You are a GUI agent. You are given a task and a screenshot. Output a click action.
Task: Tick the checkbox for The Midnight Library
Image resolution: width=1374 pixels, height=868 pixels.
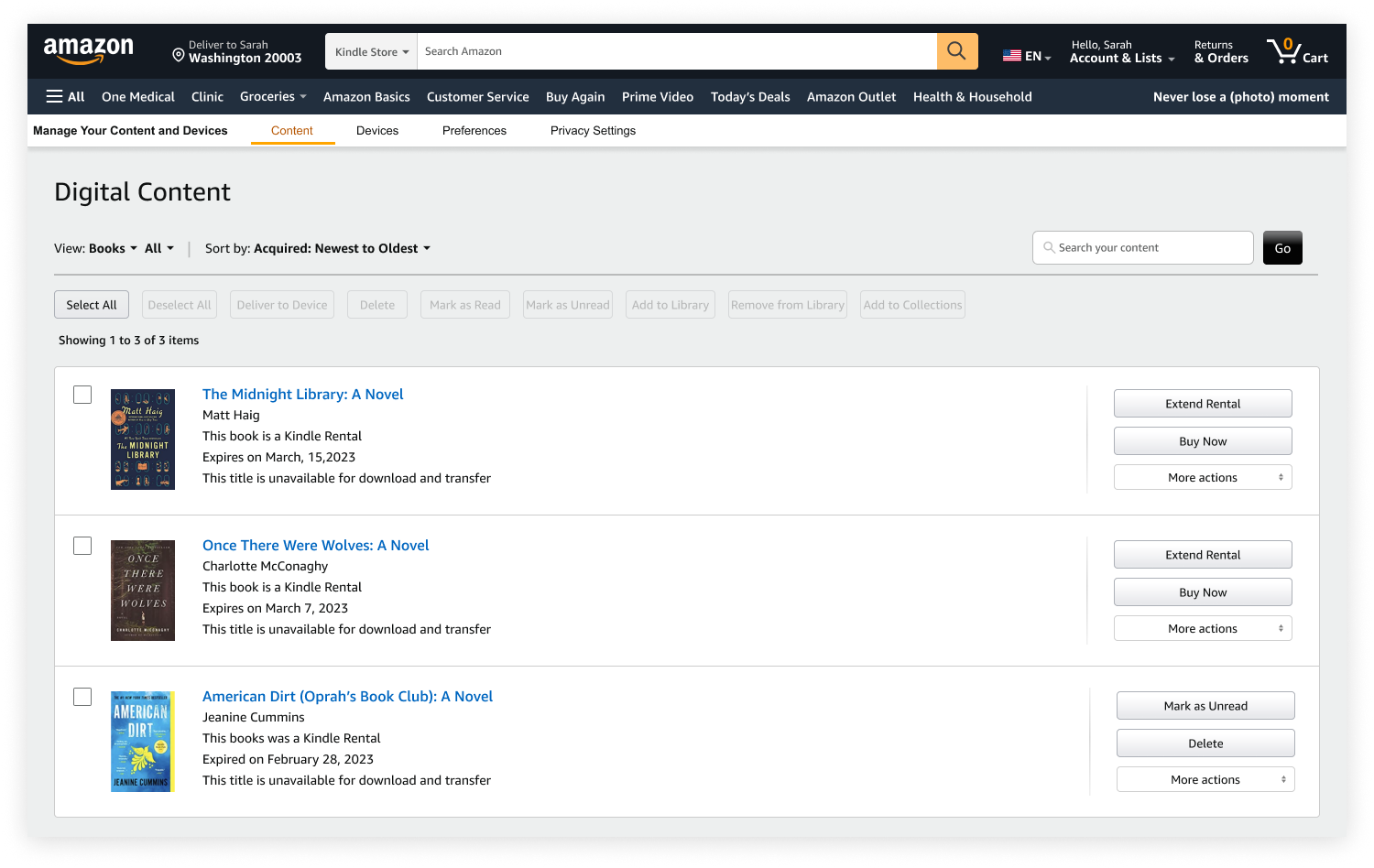tap(82, 395)
